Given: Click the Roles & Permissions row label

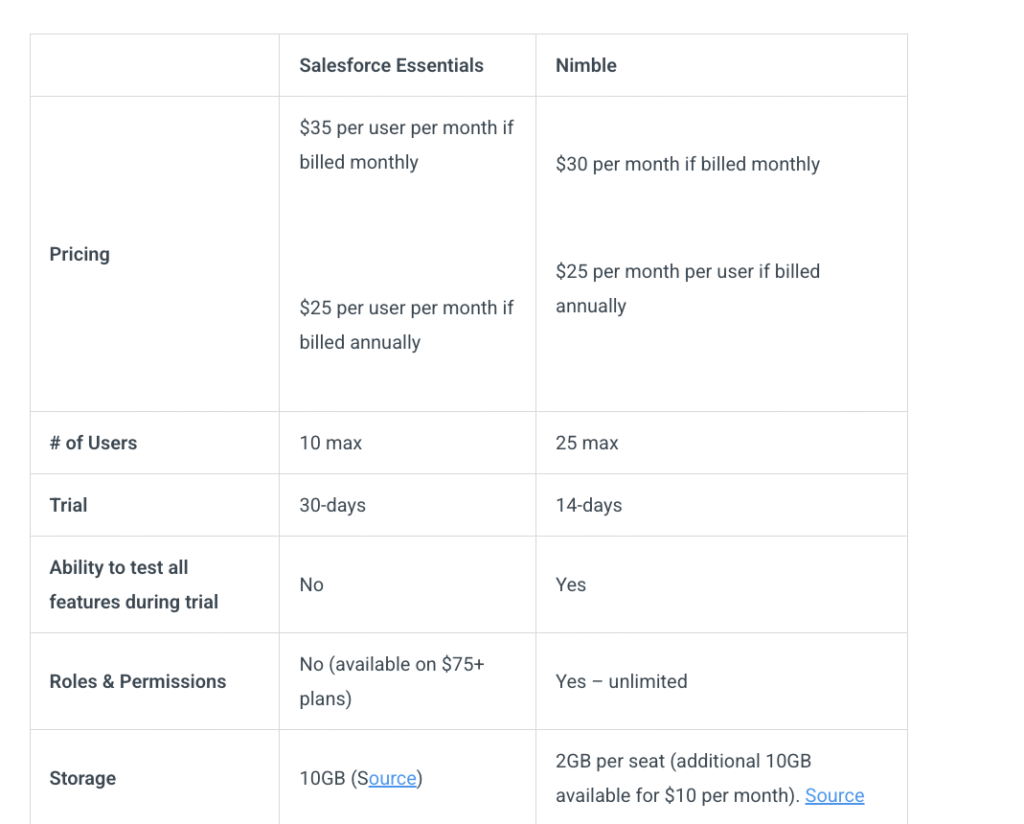Looking at the screenshot, I should [137, 681].
